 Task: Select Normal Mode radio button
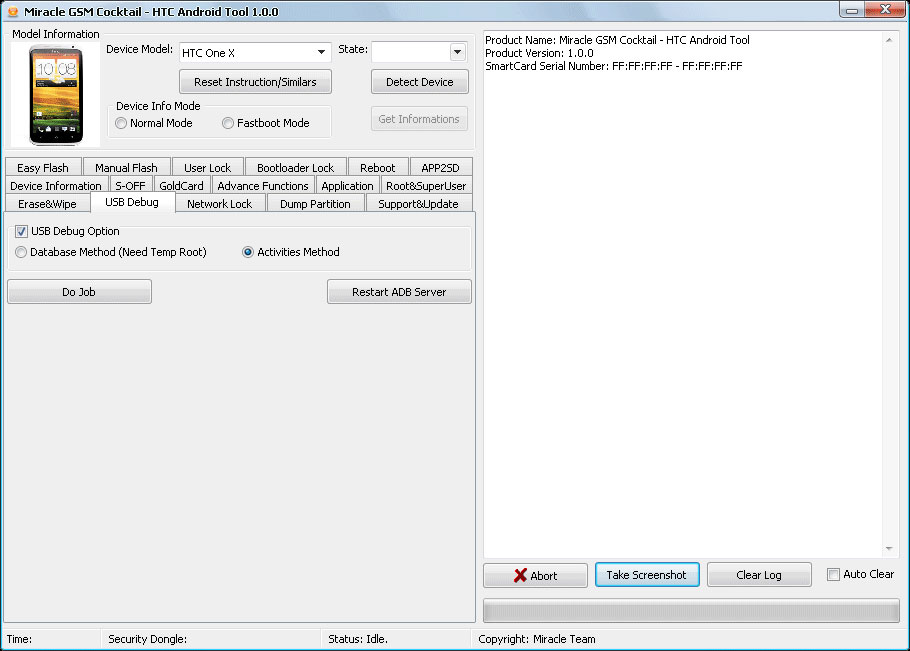click(121, 123)
